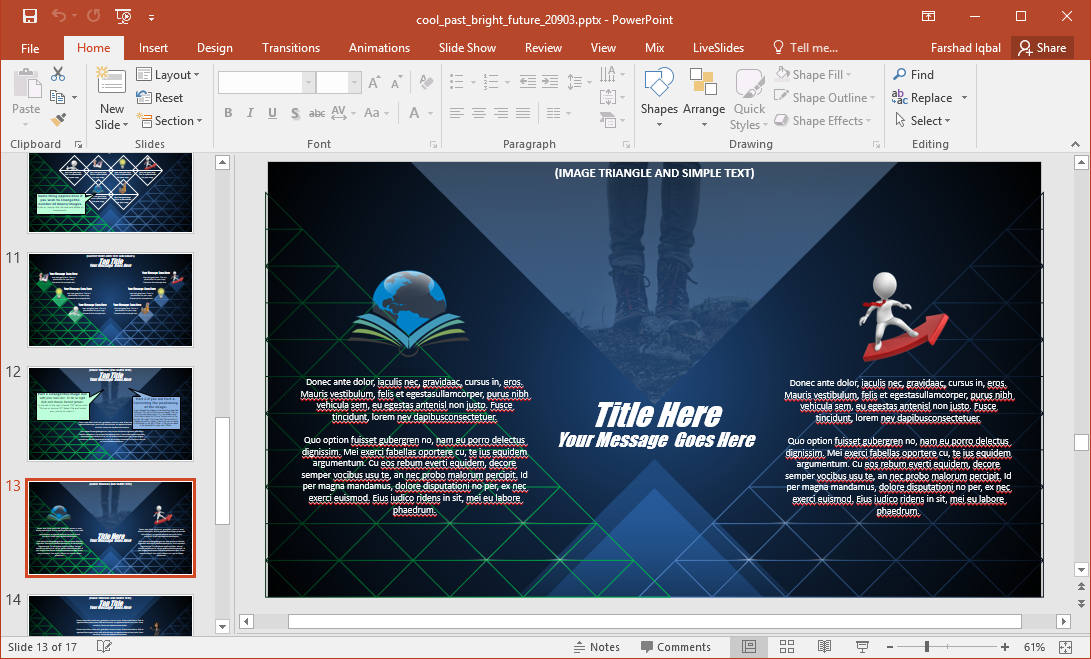Click the font color A button
Image resolution: width=1091 pixels, height=659 pixels.
point(415,113)
